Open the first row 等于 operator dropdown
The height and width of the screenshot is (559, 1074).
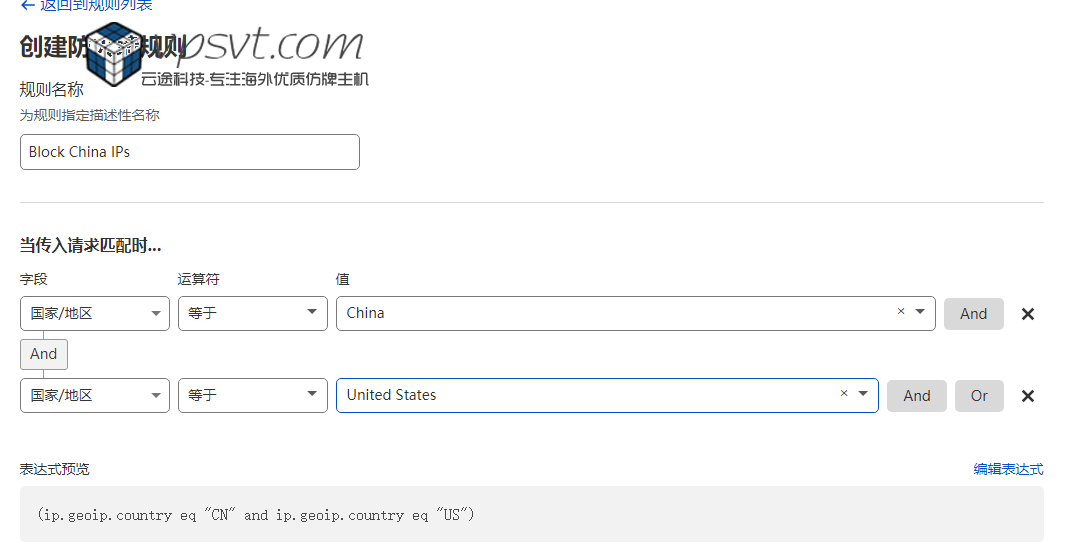pyautogui.click(x=252, y=313)
